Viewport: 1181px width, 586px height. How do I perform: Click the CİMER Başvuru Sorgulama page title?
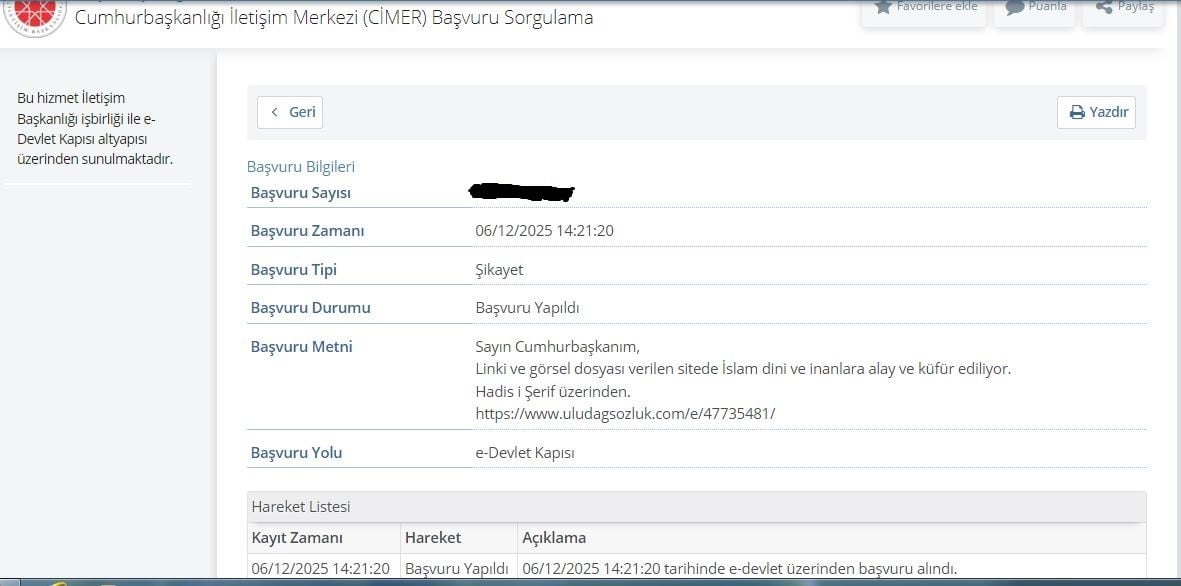(x=333, y=17)
